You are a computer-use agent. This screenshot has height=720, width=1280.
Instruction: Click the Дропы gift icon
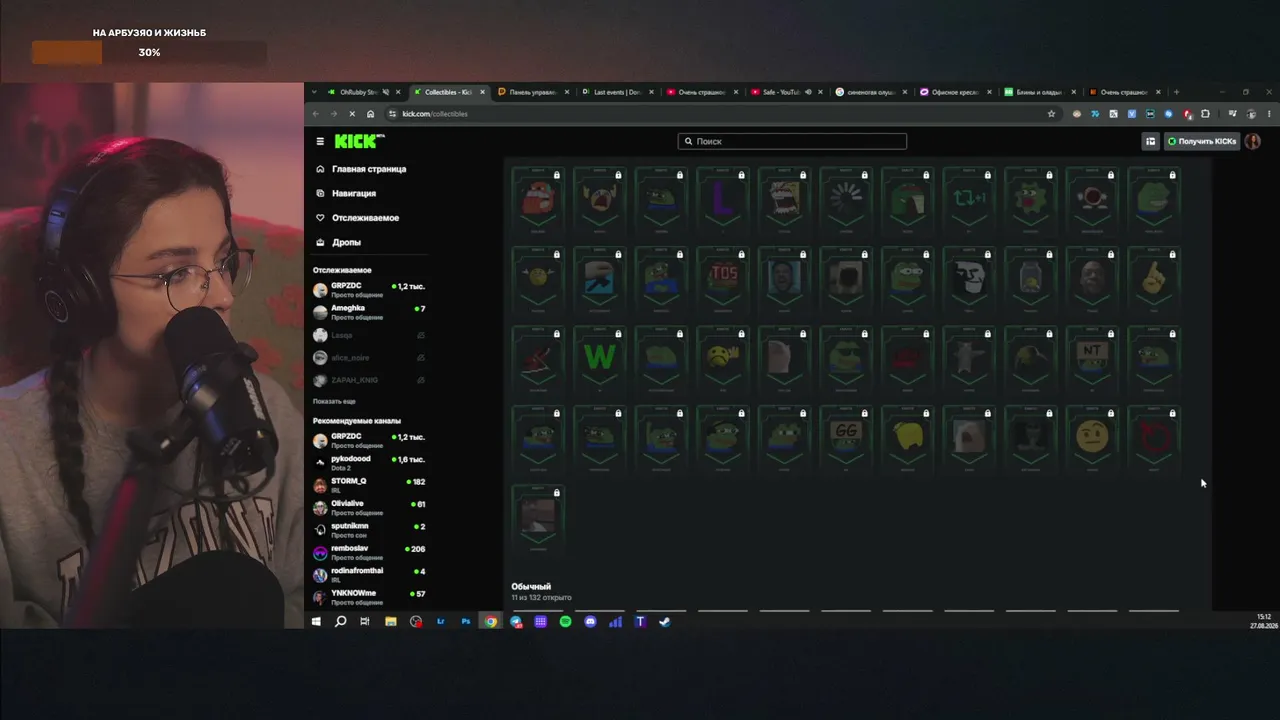click(320, 242)
